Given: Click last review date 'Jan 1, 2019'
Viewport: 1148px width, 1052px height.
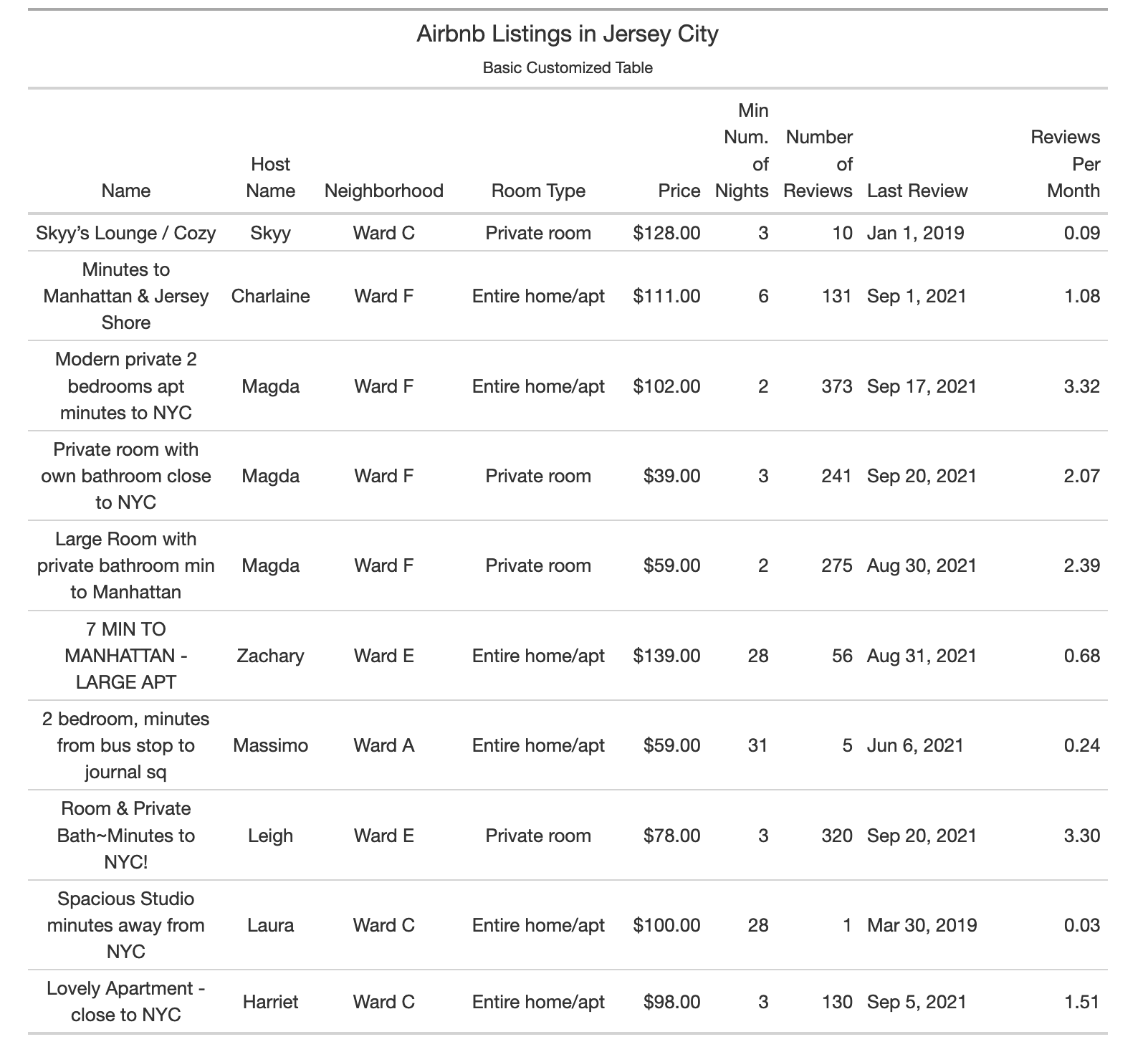Looking at the screenshot, I should pyautogui.click(x=915, y=233).
